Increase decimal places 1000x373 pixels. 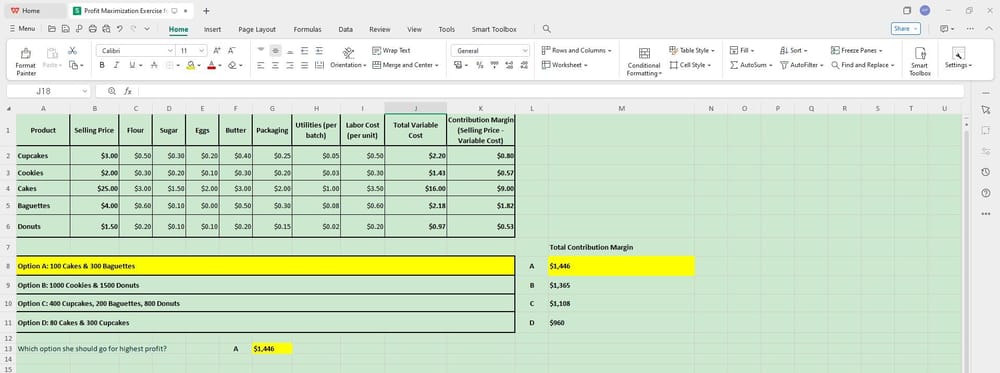(x=509, y=65)
